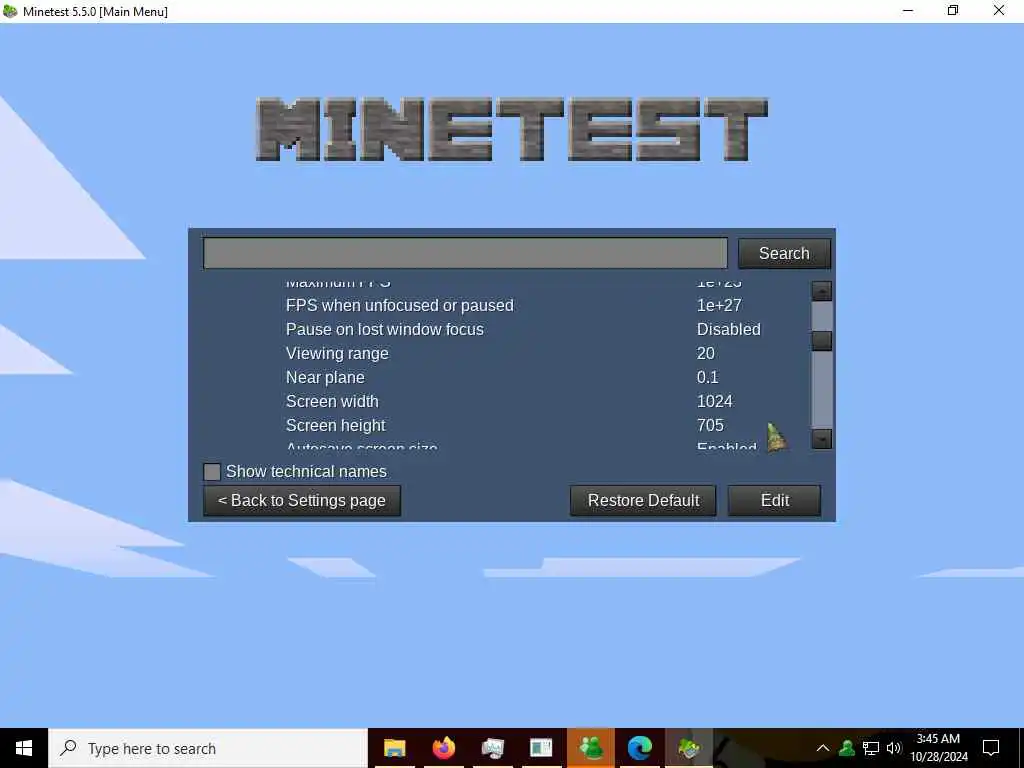The image size is (1024, 768).
Task: Go back to Settings page
Action: (302, 500)
